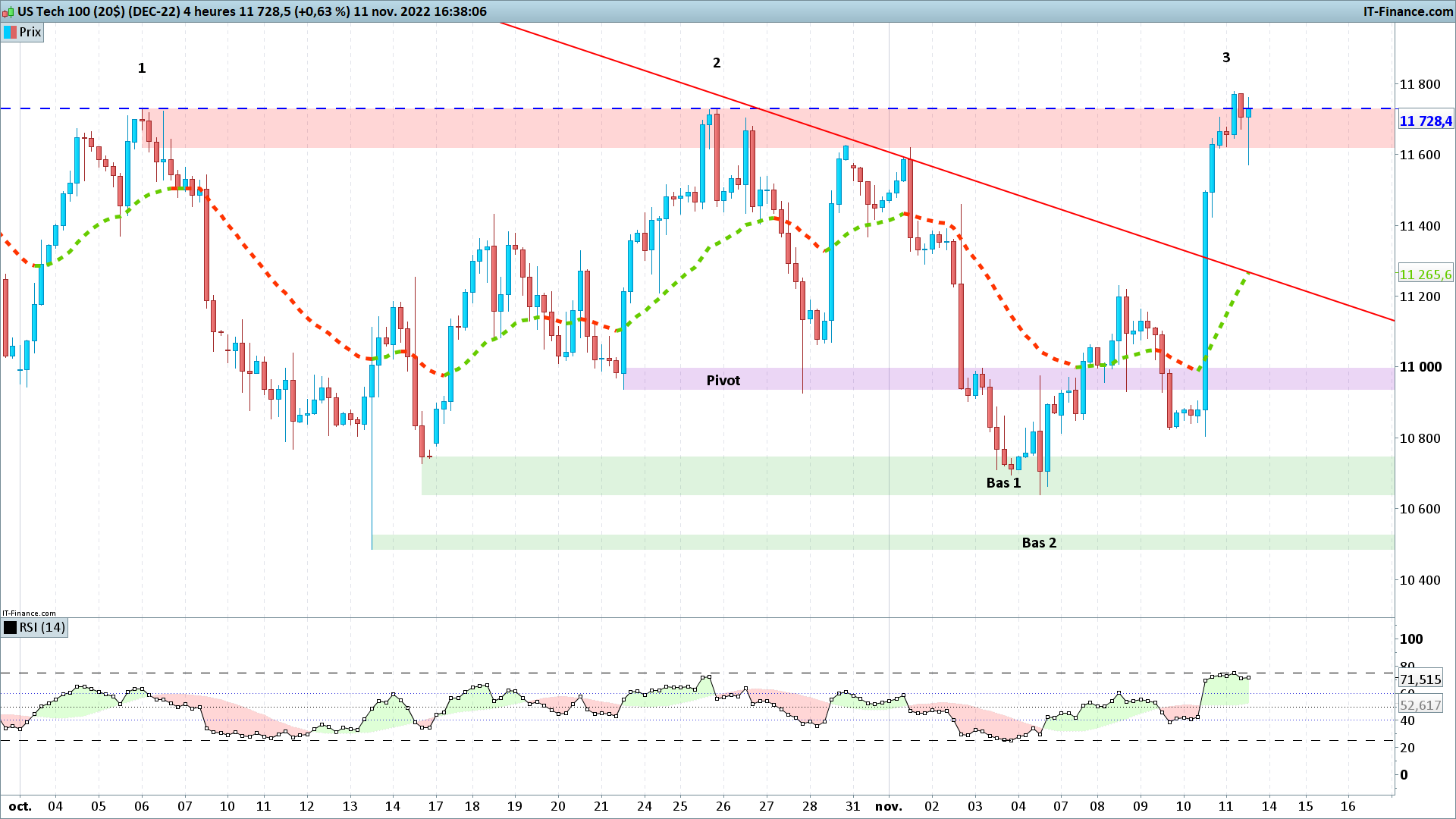Screen dimensions: 1456x819
Task: Click the Prix blue-red color icon
Action: [x=10, y=32]
